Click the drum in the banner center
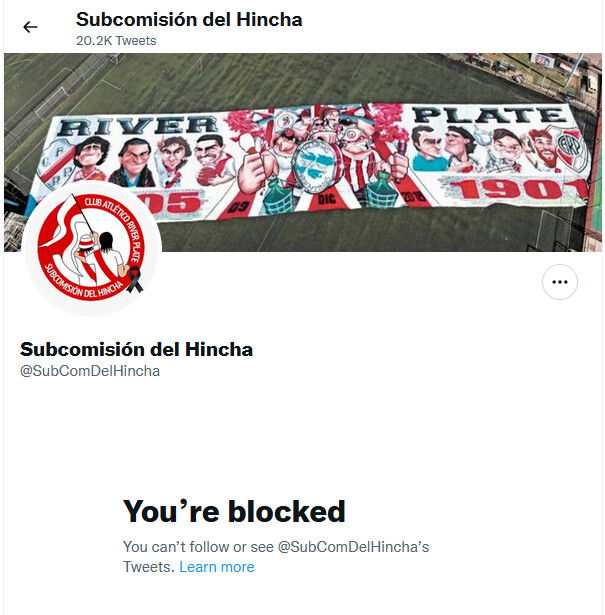605x615 pixels. pos(318,167)
